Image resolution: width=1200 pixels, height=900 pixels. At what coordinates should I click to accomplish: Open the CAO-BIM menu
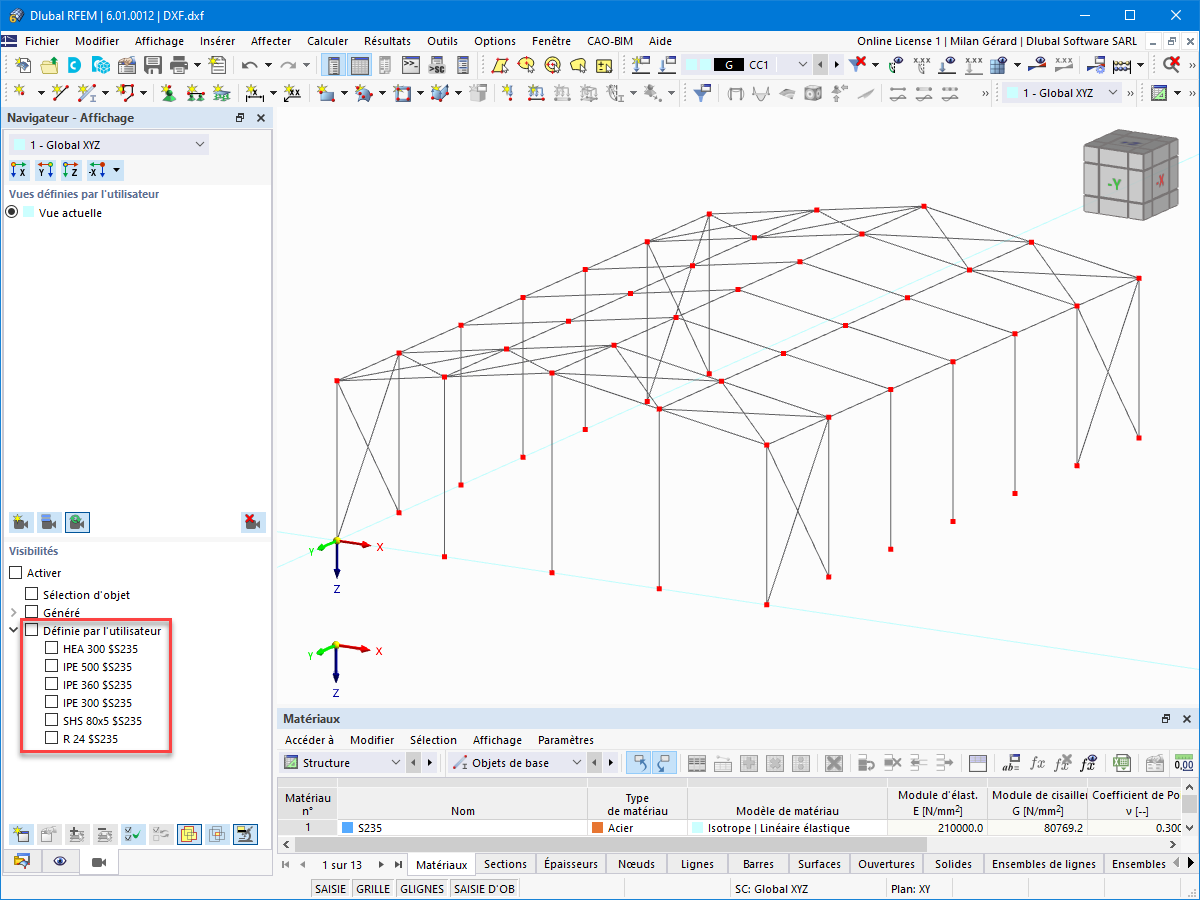tap(610, 41)
